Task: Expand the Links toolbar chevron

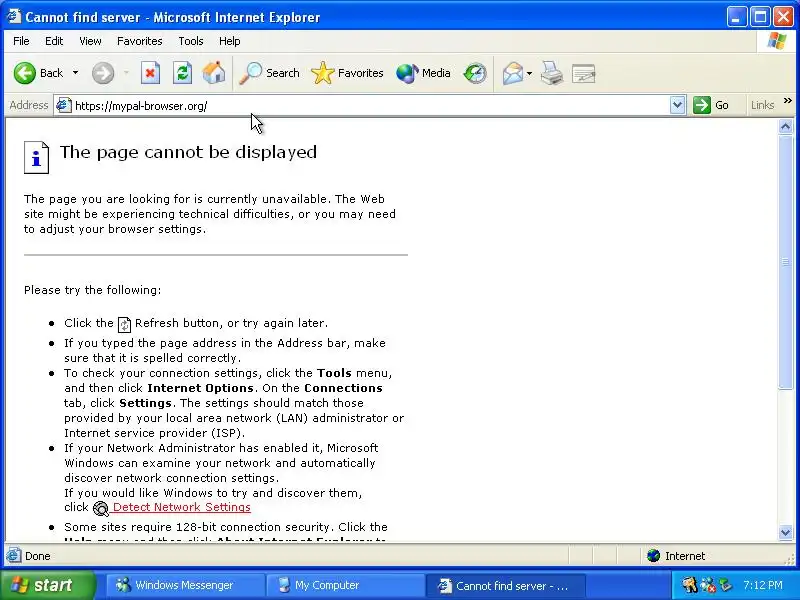Action: coord(788,101)
